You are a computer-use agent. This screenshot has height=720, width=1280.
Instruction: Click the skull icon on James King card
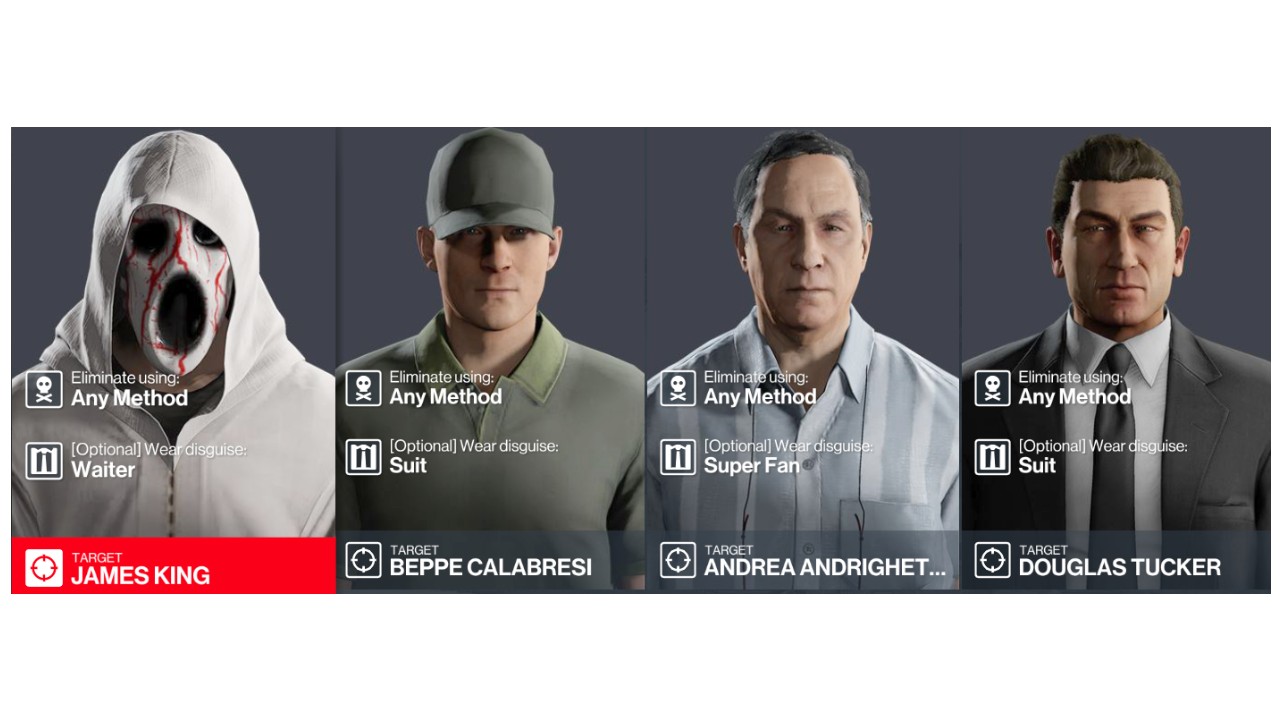[x=44, y=389]
